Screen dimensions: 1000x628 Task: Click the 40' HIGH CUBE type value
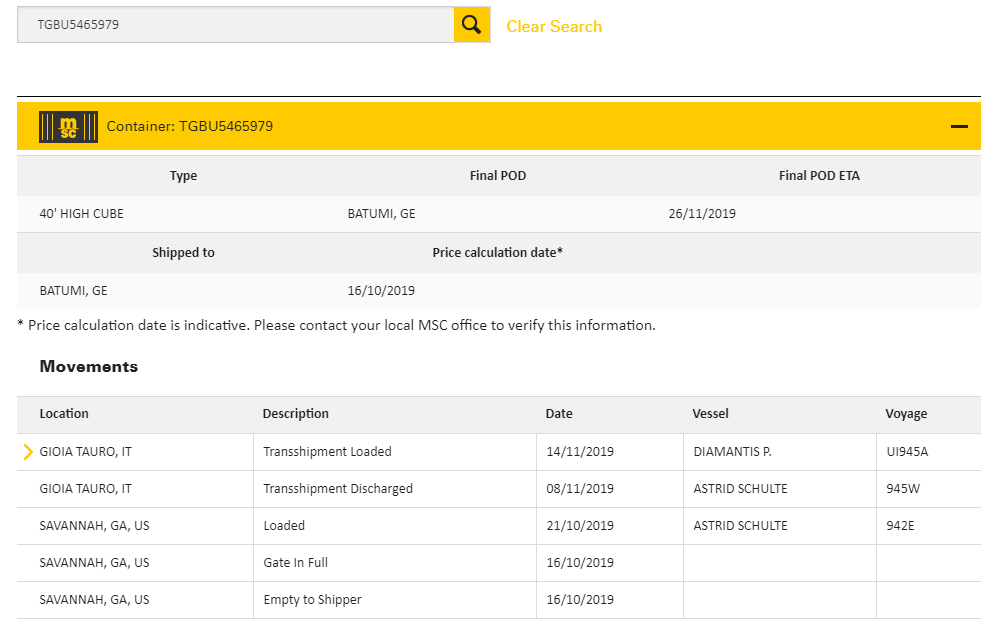click(82, 214)
